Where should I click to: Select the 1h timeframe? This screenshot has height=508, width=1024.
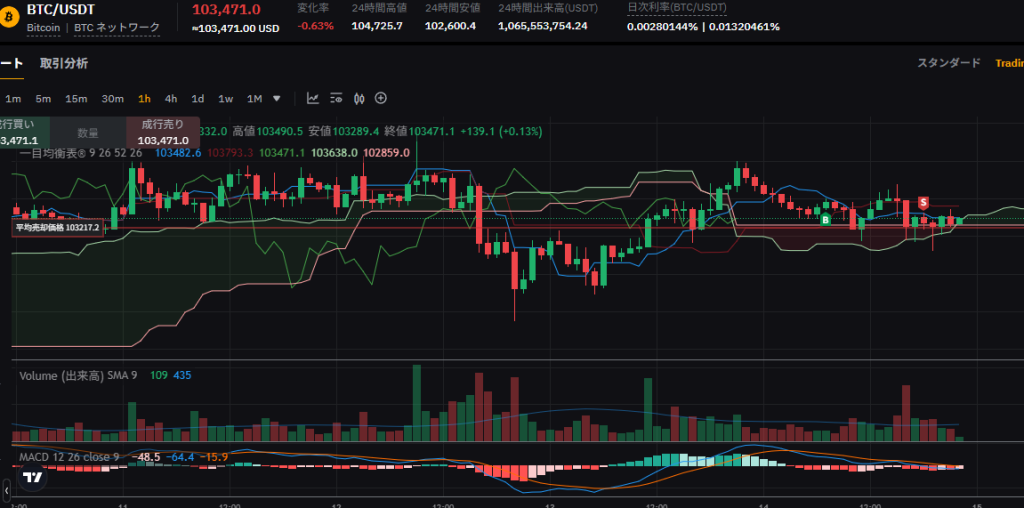144,98
